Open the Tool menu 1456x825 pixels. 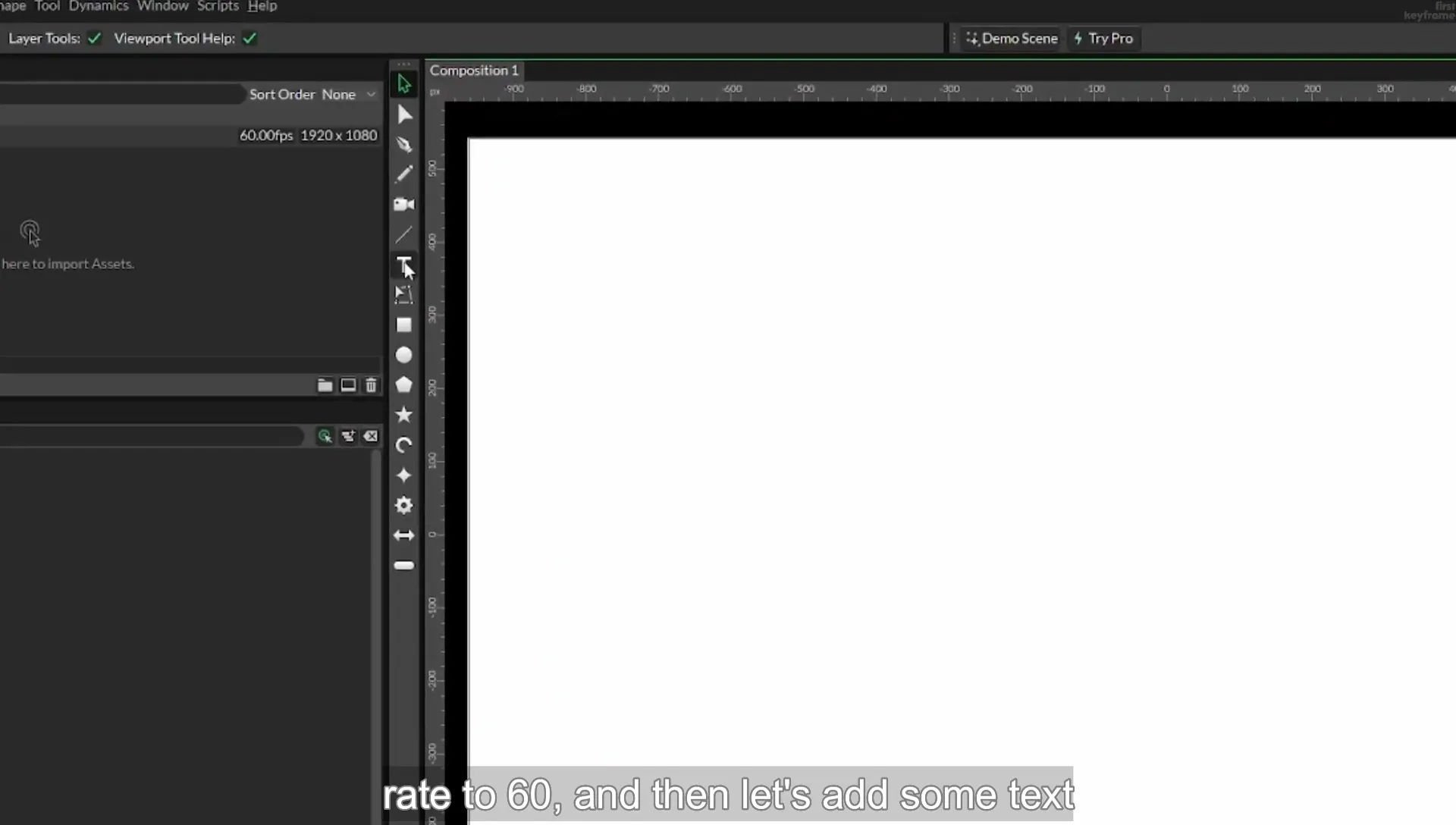(x=47, y=6)
